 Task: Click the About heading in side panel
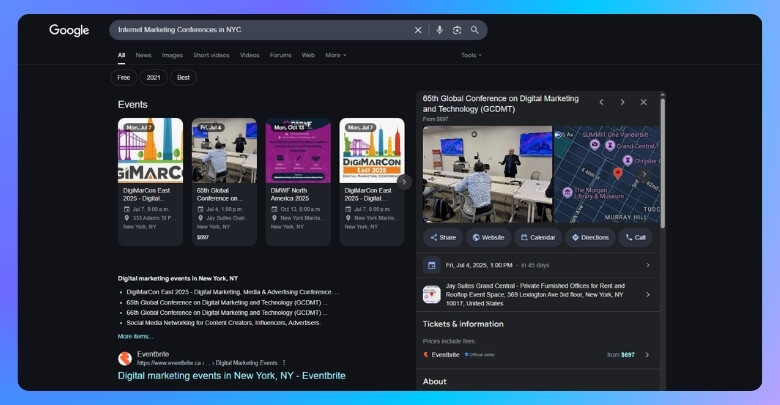[x=434, y=382]
